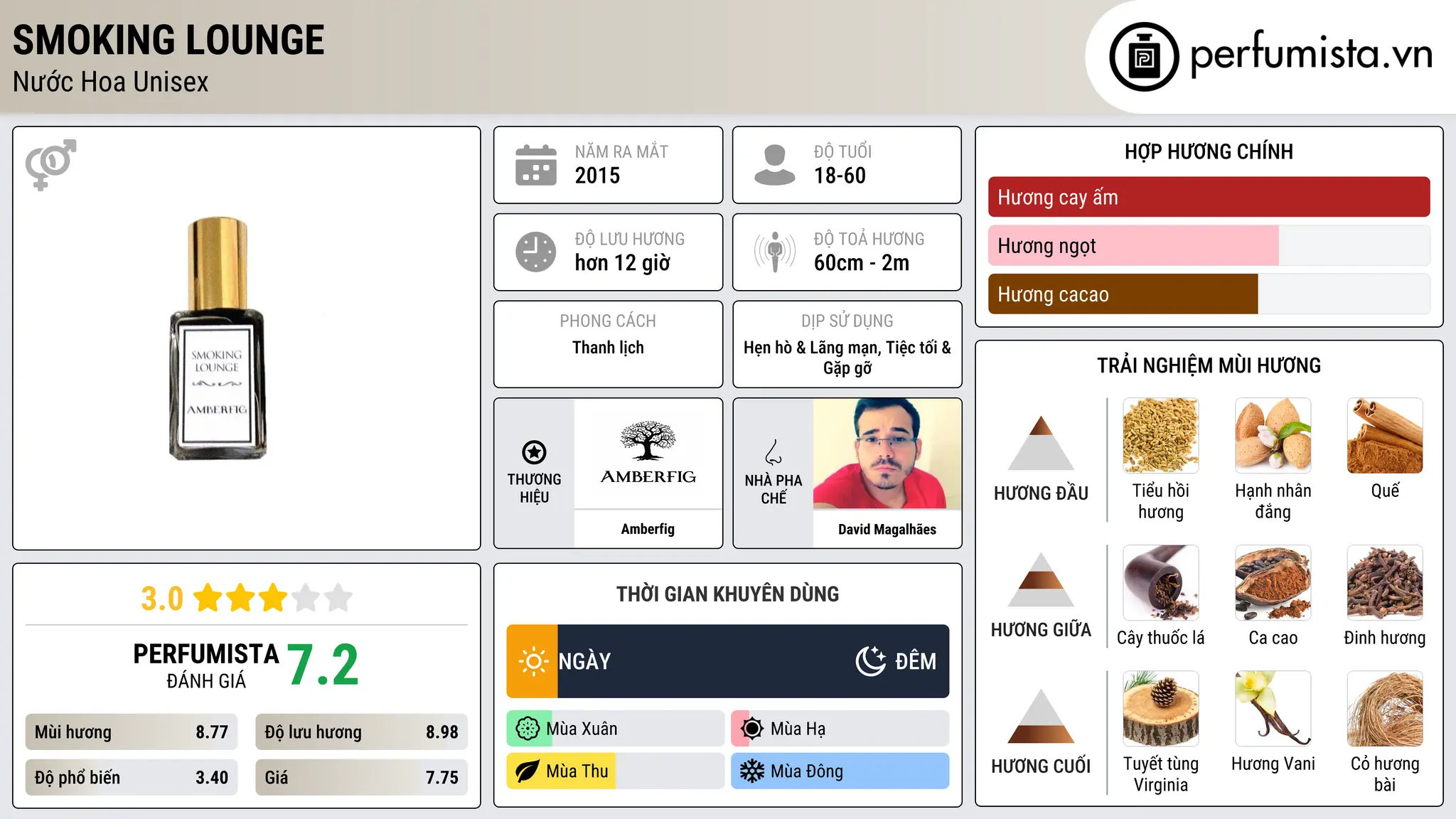
Task: Select the Tiểu hồi hương note image
Action: (x=1161, y=436)
